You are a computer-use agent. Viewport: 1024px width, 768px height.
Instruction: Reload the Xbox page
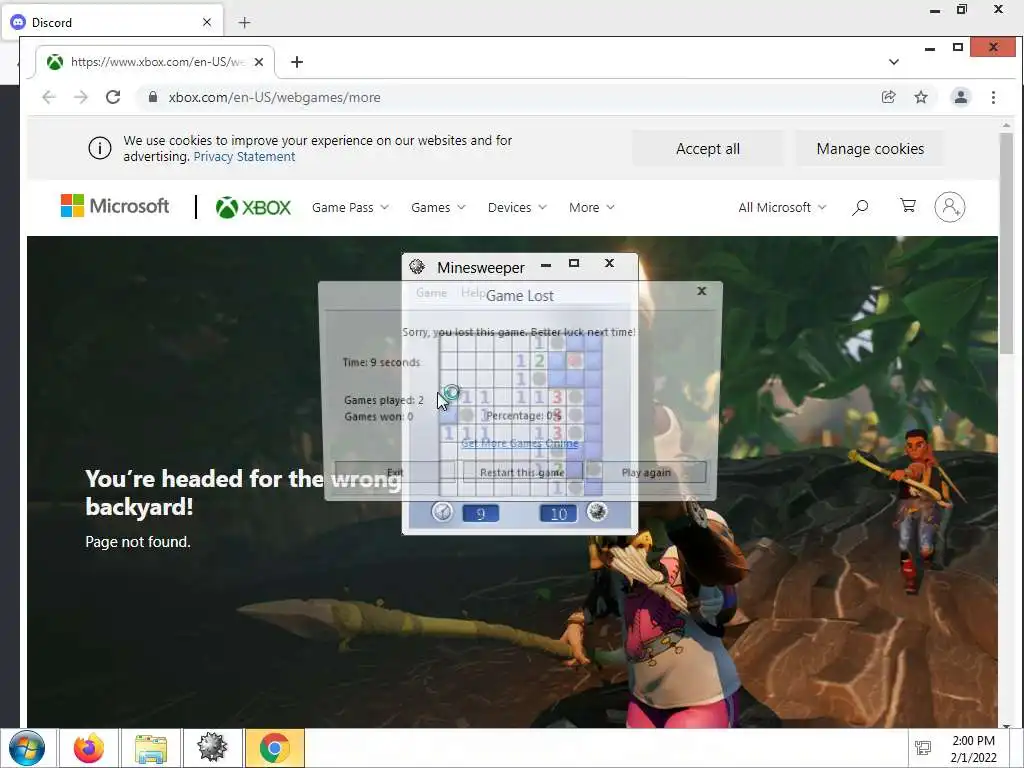click(x=113, y=97)
